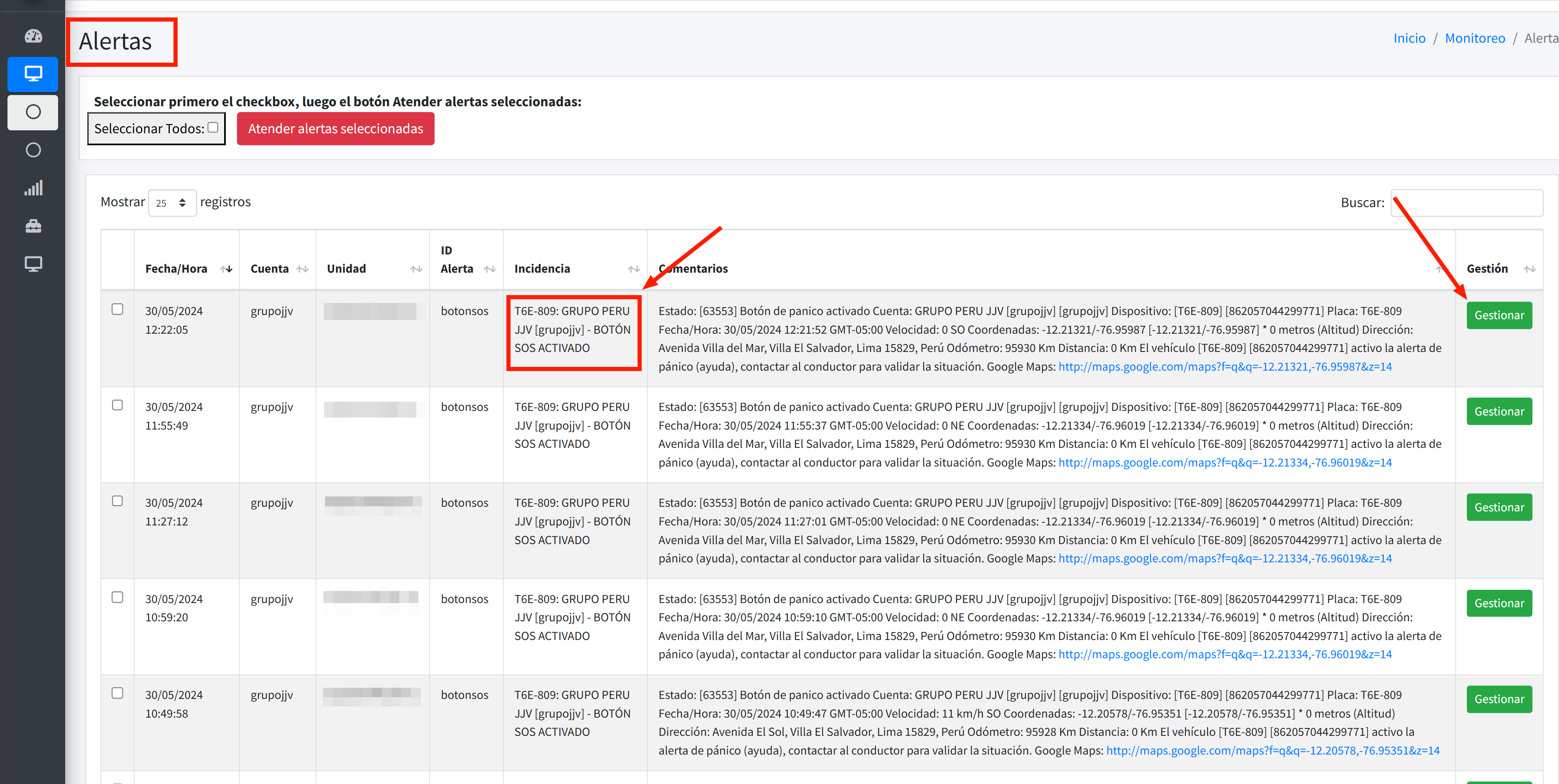Select the second circle icon in sidebar

coord(33,150)
